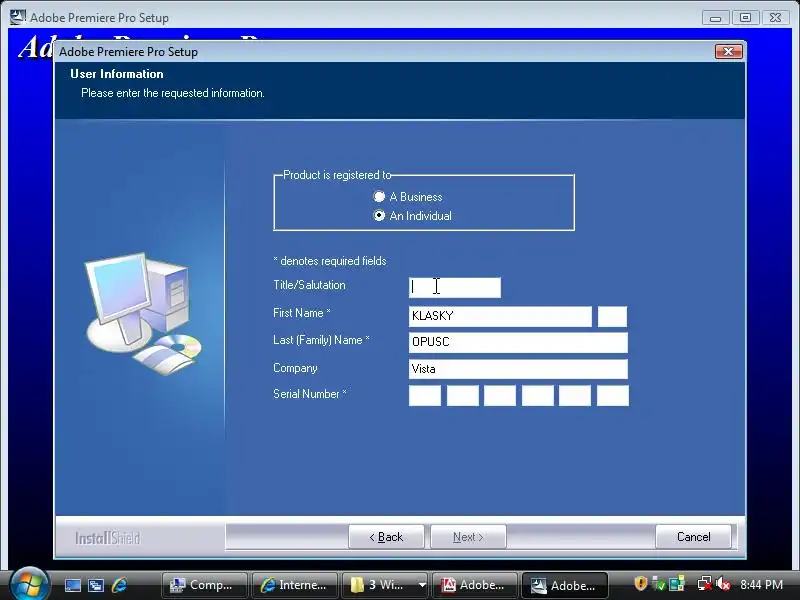
Task: Open the security shield tray icon
Action: click(641, 584)
